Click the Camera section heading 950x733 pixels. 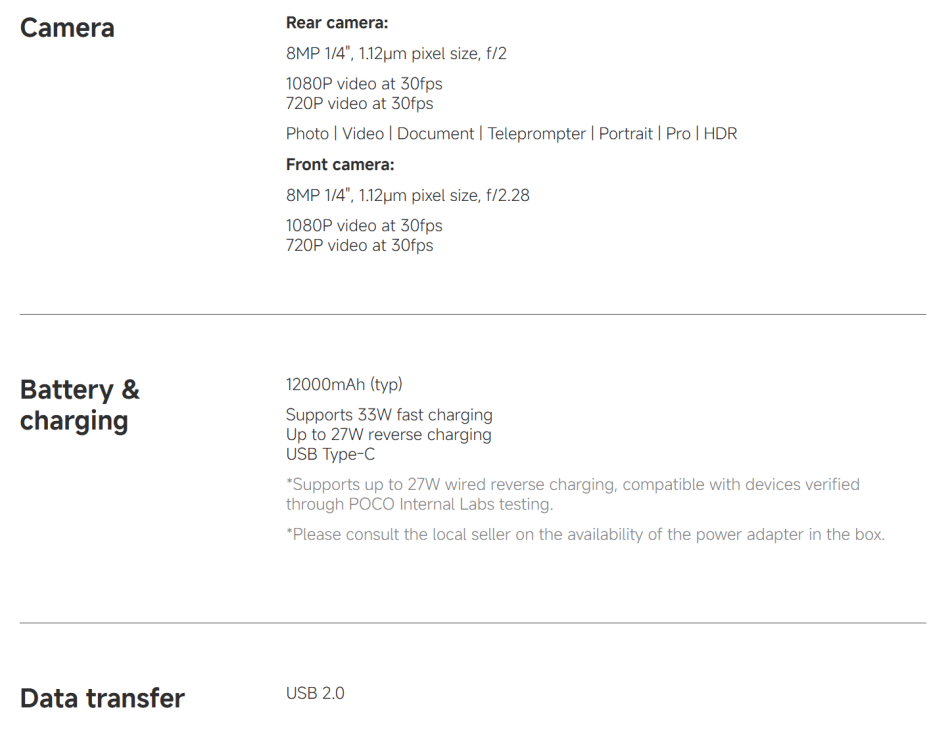tap(67, 28)
